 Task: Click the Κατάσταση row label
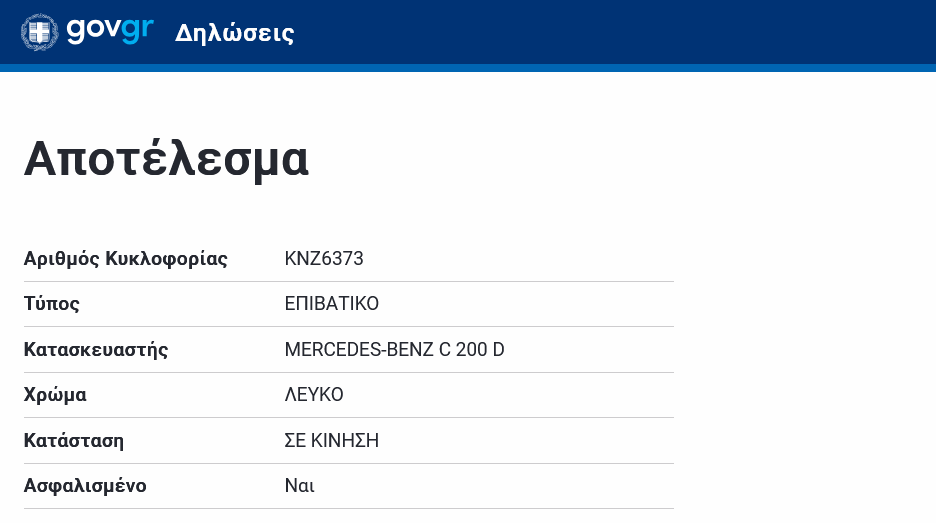[74, 441]
